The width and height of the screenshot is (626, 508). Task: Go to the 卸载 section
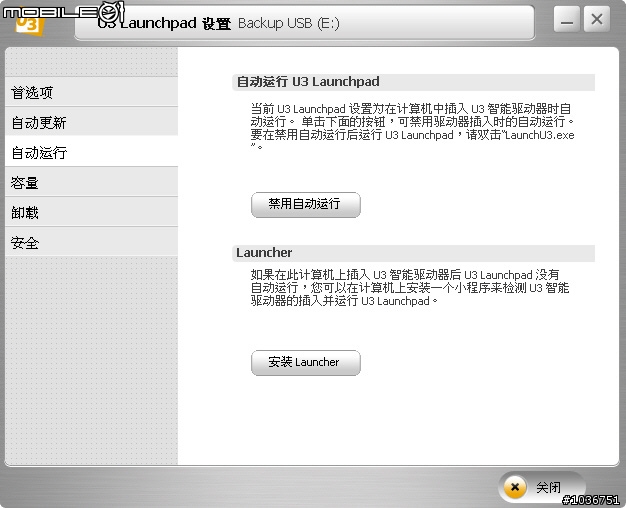coord(91,212)
